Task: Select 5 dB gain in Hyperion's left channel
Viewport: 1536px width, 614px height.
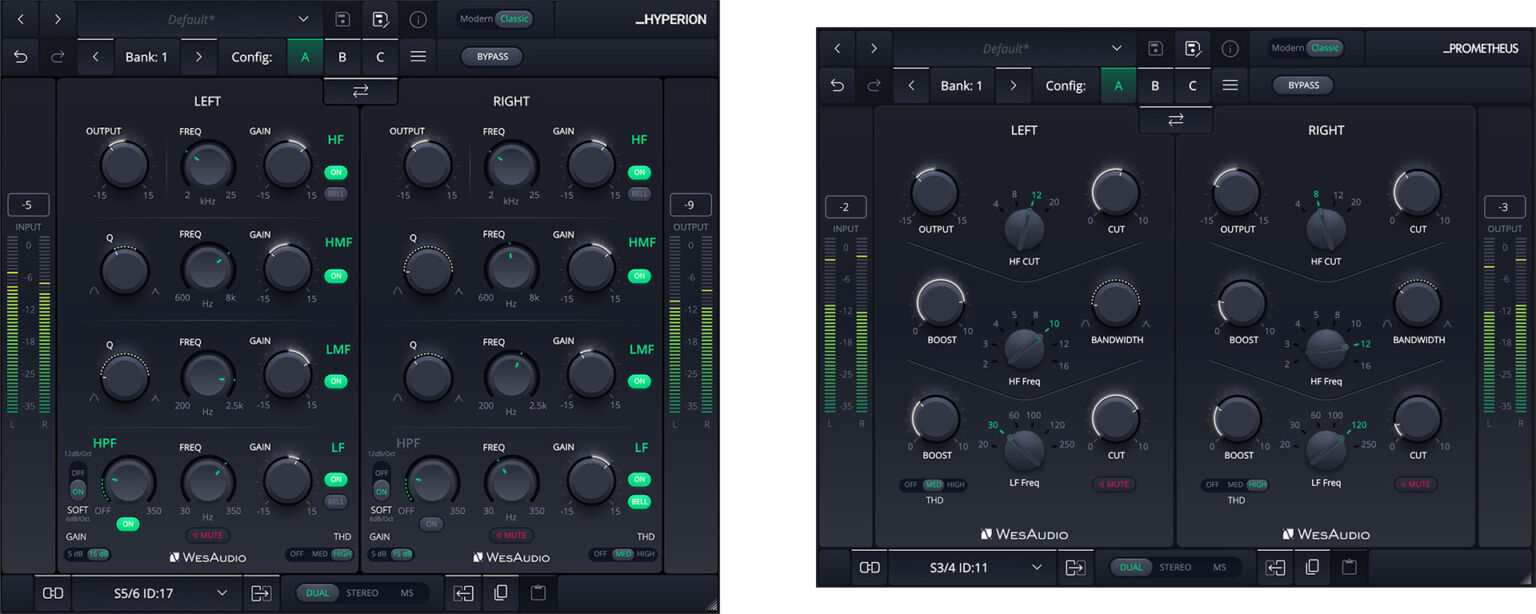Action: pos(75,554)
